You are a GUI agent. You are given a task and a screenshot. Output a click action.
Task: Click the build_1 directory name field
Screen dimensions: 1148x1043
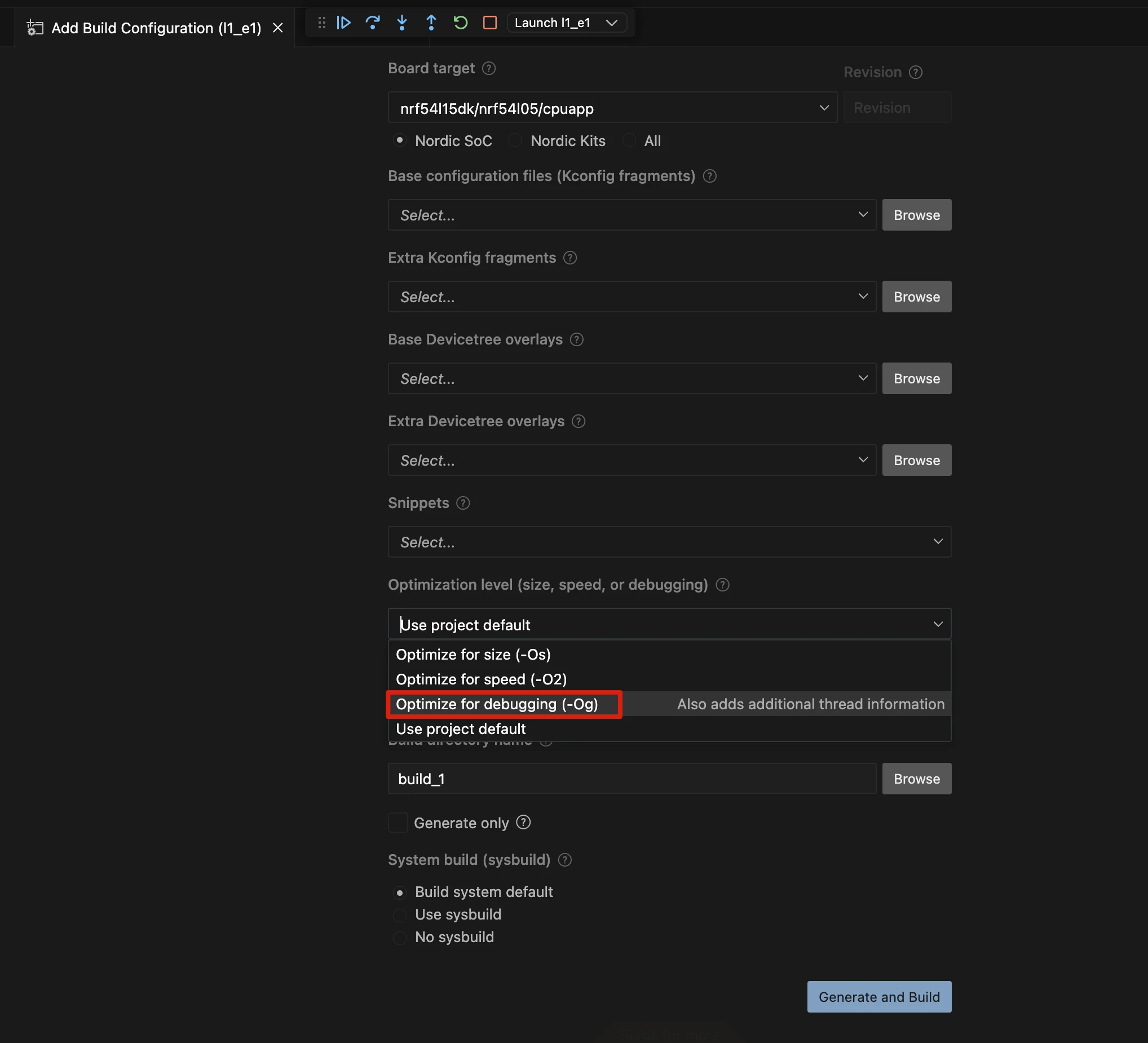coord(632,779)
